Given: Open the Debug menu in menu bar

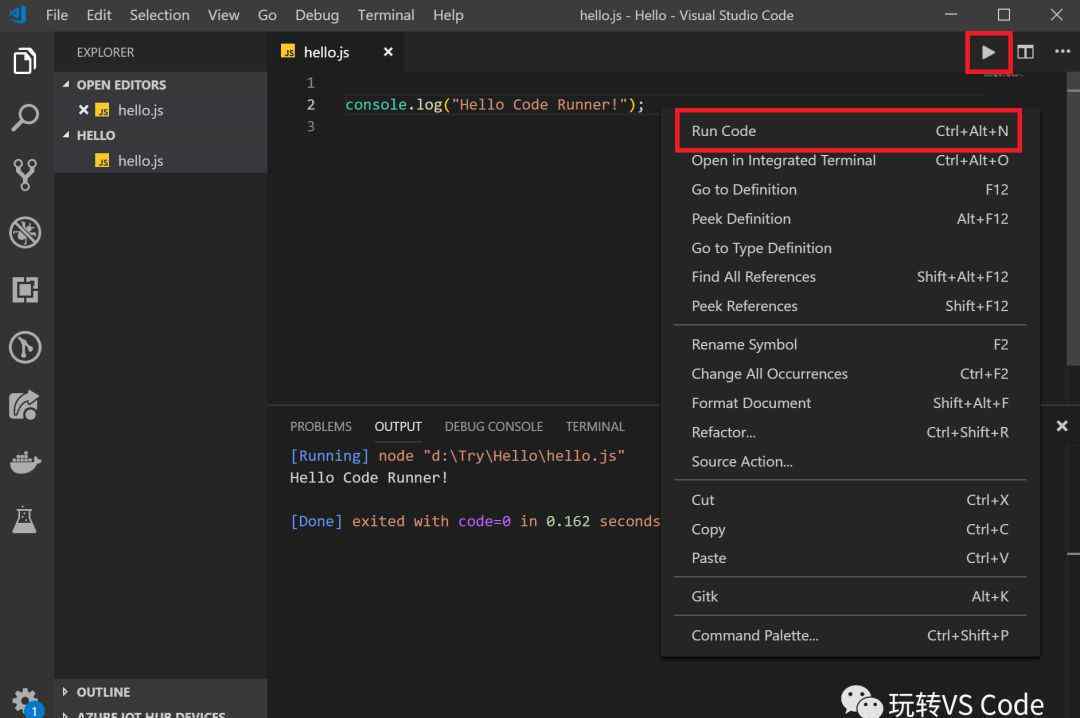Looking at the screenshot, I should click(x=316, y=15).
